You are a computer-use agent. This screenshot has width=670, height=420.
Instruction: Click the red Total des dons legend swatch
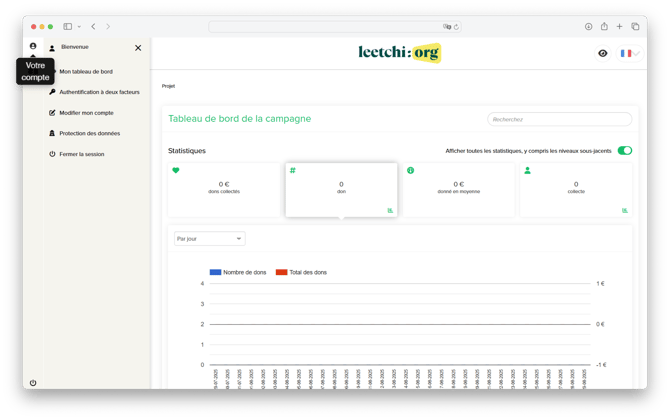click(282, 272)
